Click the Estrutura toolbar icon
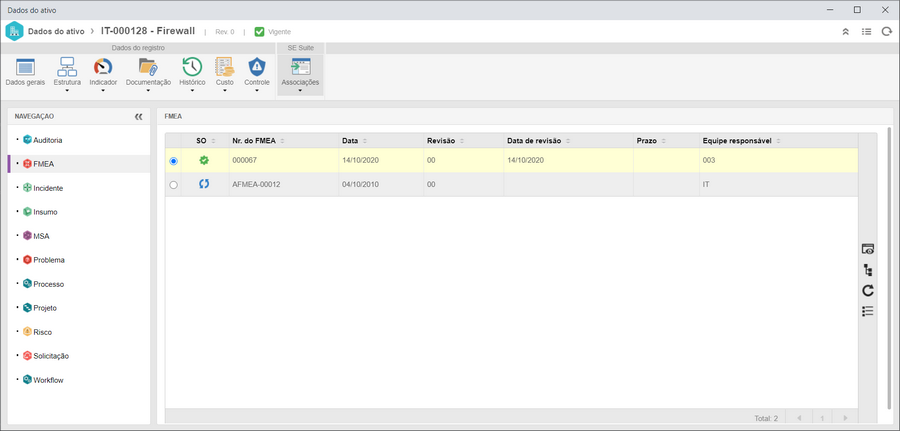900x431 pixels. [x=67, y=67]
